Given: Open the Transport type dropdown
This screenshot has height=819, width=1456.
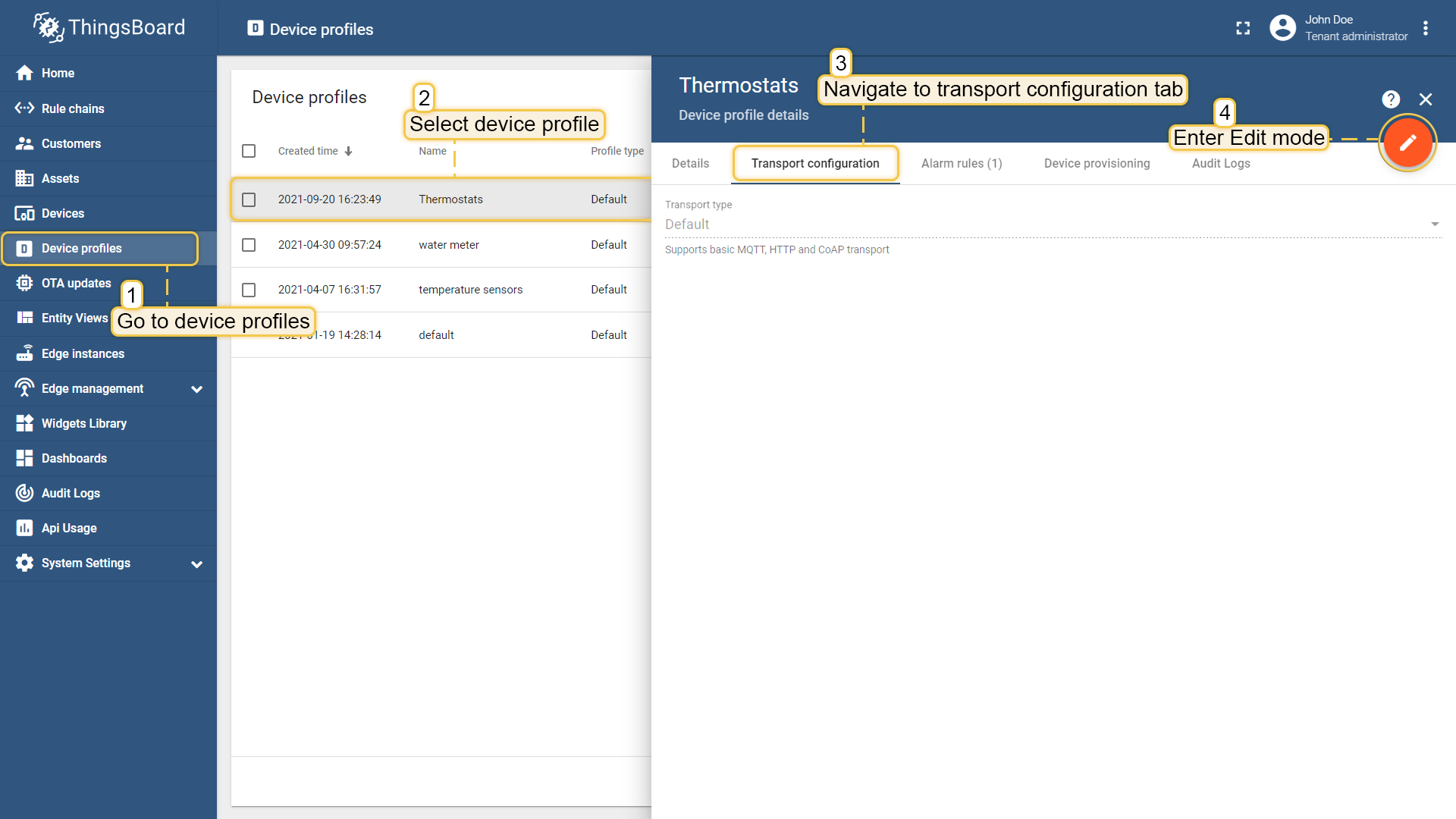Looking at the screenshot, I should (x=1053, y=224).
